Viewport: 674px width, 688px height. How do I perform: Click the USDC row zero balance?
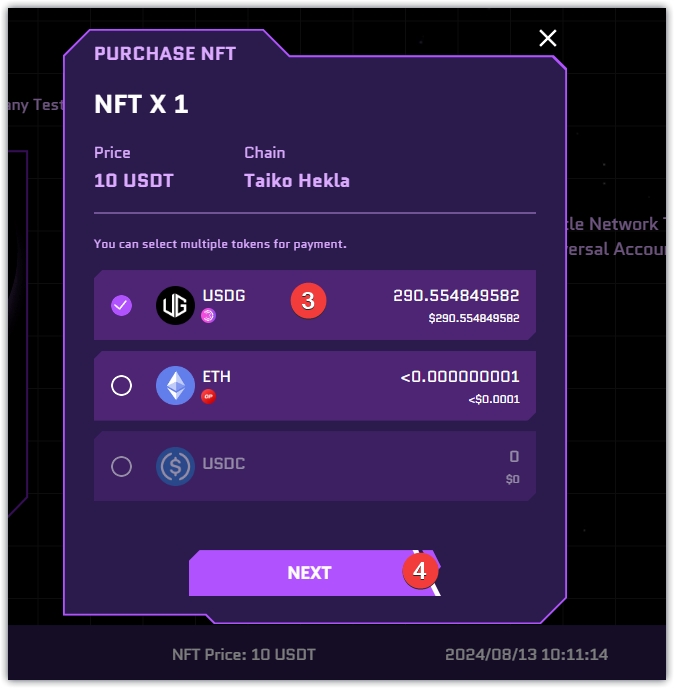[513, 457]
